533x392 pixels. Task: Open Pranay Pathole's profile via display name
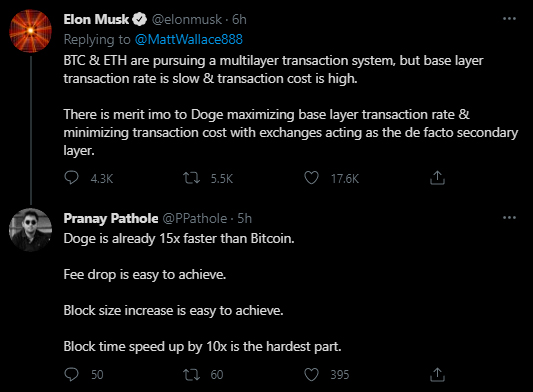click(x=111, y=218)
